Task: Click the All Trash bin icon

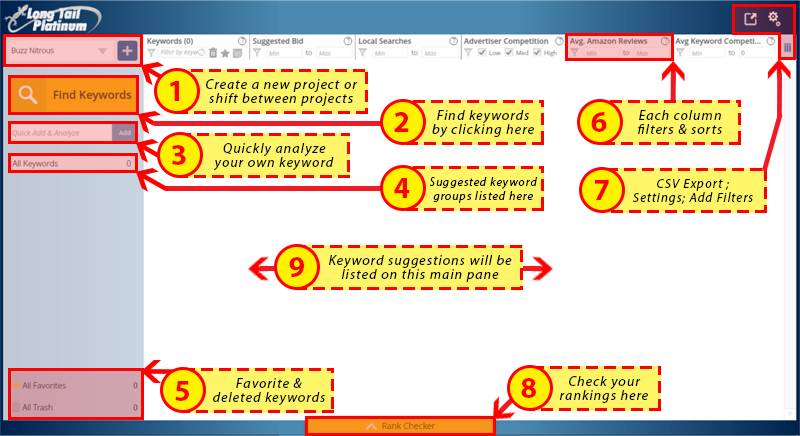Action: 16,407
